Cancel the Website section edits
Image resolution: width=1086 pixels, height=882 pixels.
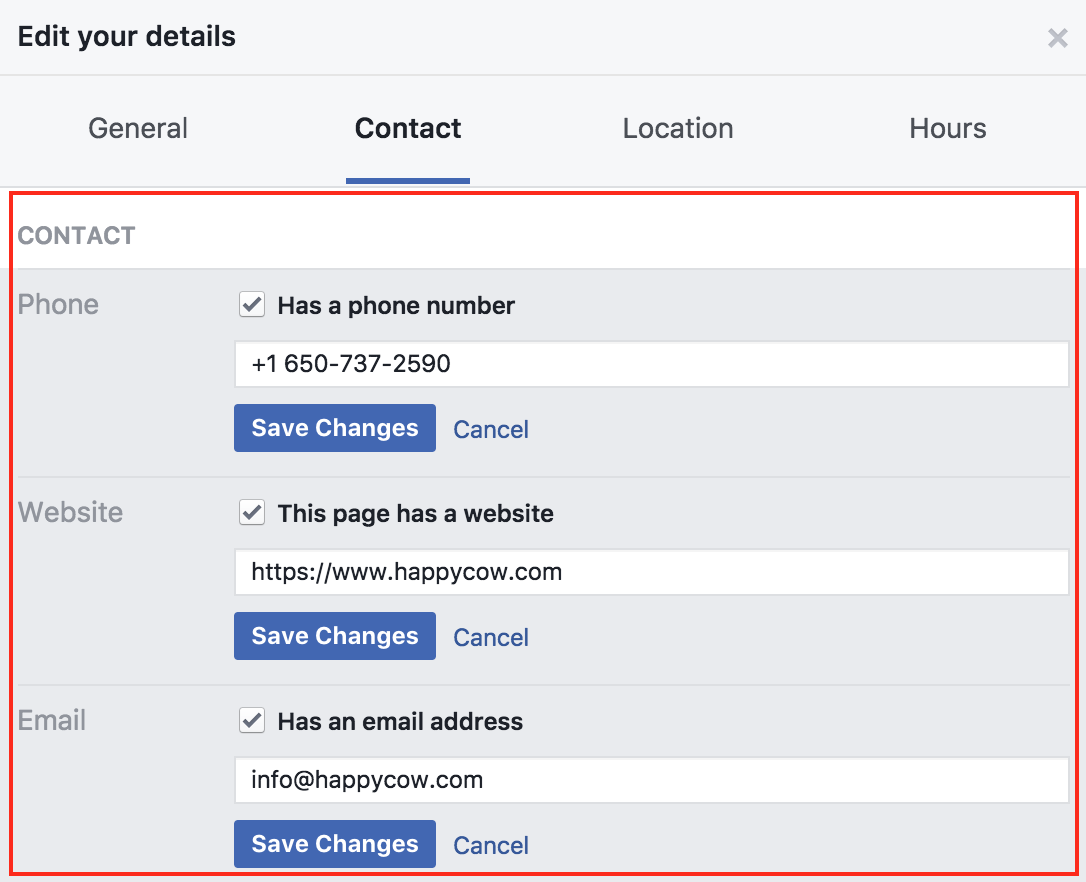(x=491, y=637)
